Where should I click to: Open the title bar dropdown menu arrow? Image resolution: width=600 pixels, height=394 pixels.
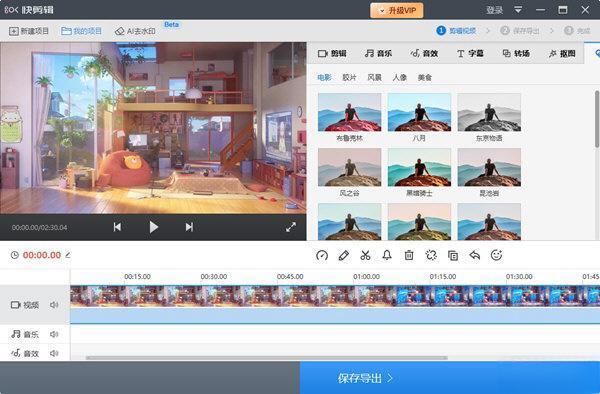coord(518,10)
